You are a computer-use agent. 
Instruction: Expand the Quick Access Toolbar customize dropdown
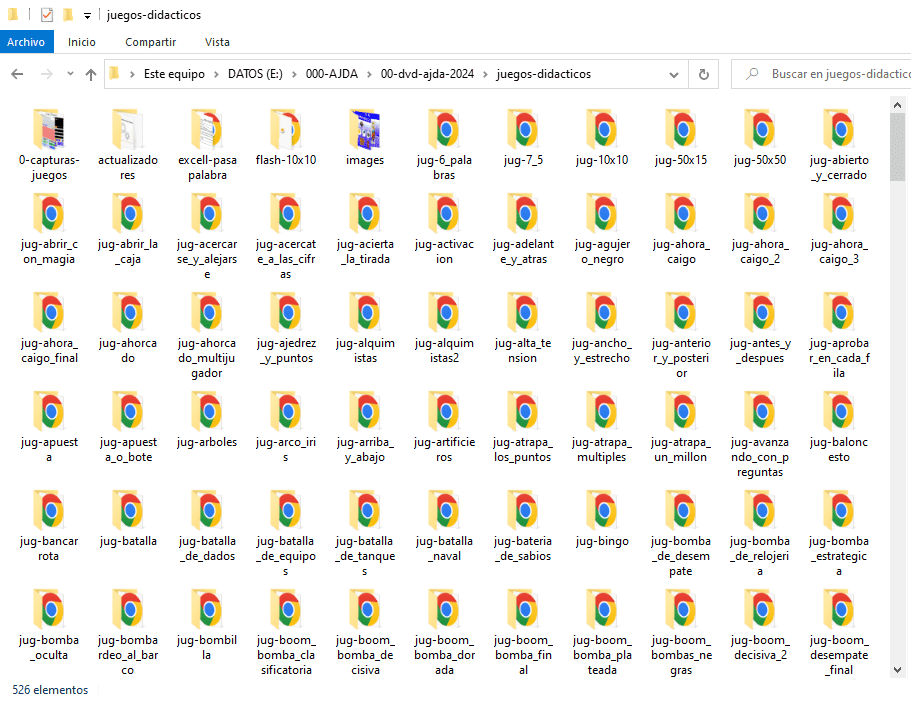tap(87, 16)
